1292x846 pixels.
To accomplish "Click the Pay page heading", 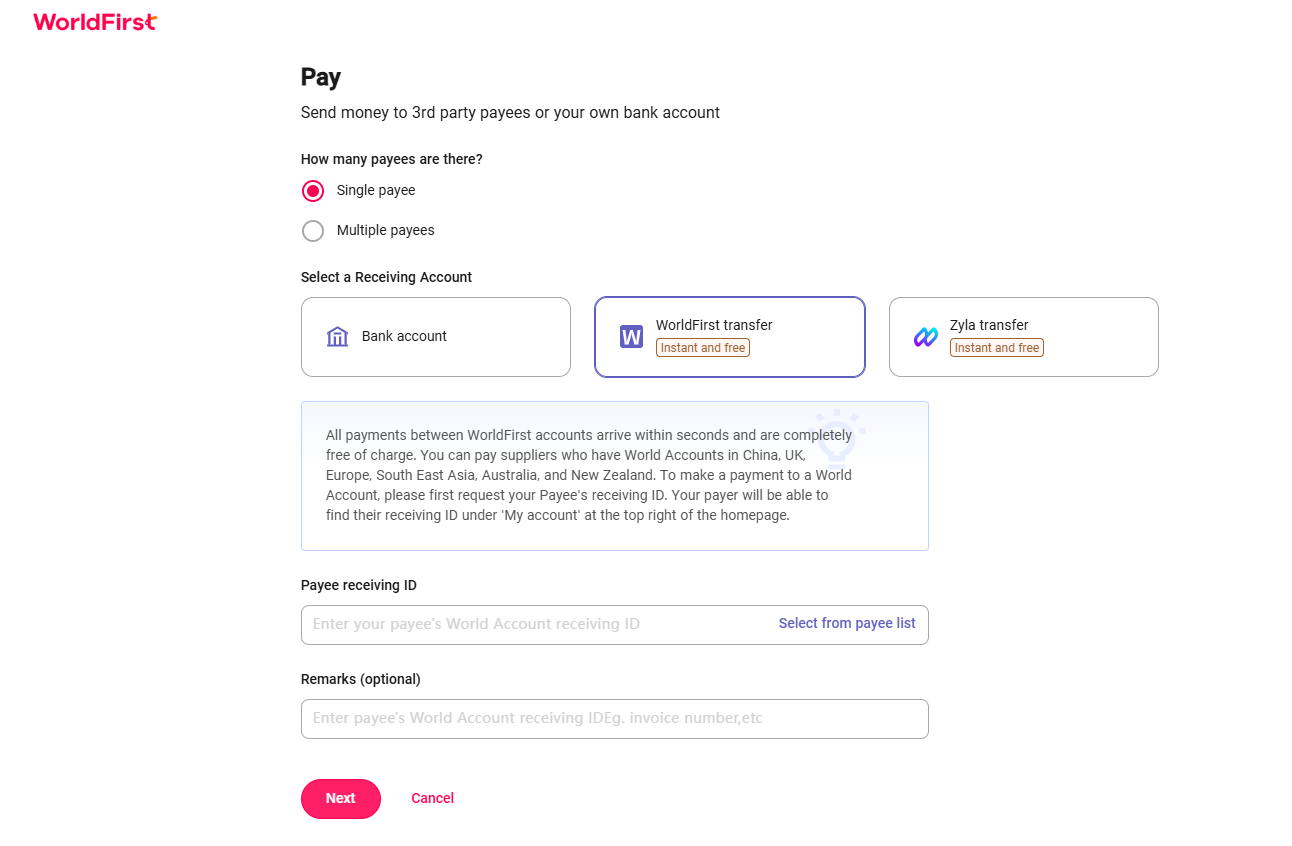I will click(321, 77).
